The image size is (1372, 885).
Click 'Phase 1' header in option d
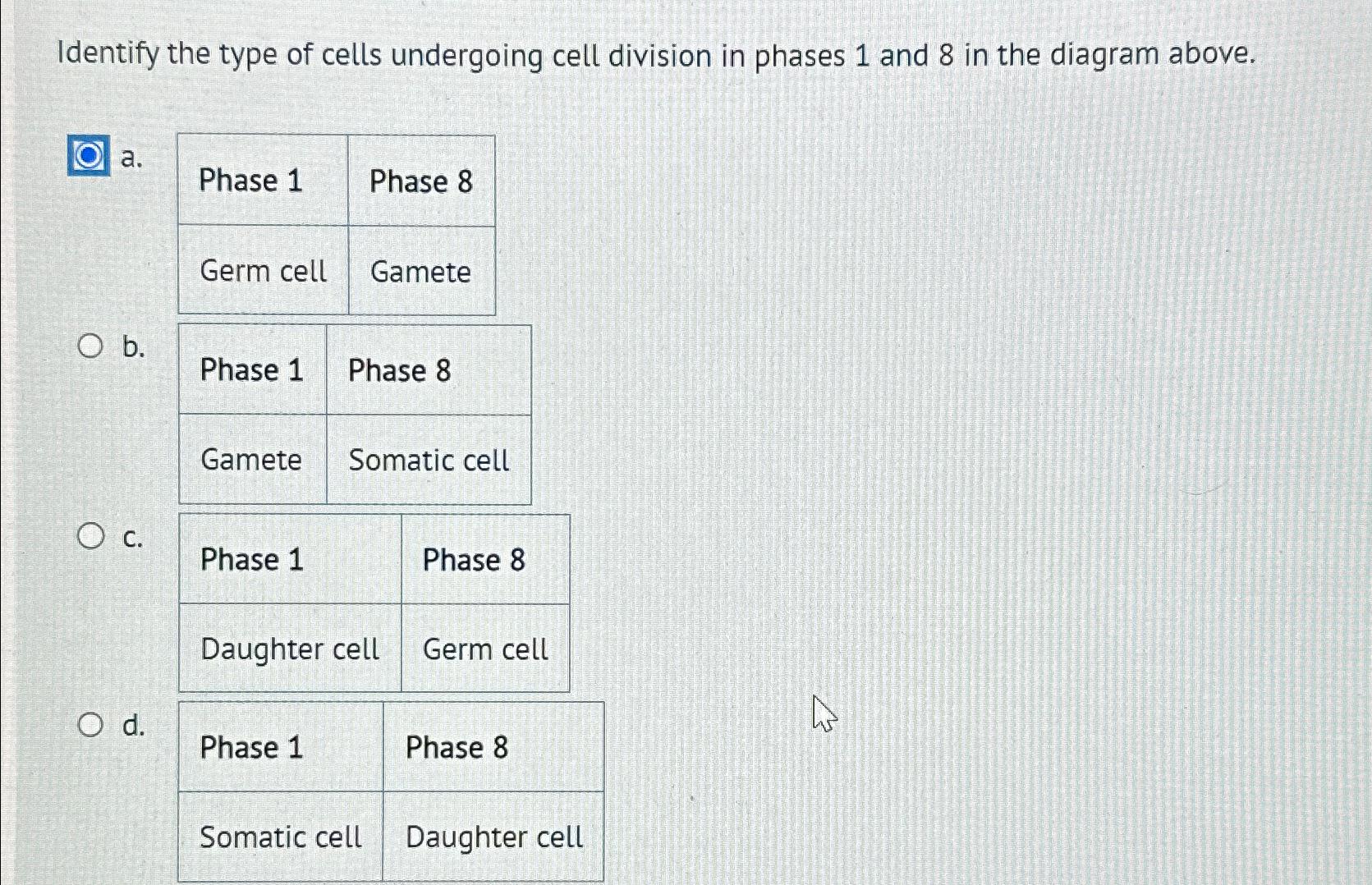point(253,748)
